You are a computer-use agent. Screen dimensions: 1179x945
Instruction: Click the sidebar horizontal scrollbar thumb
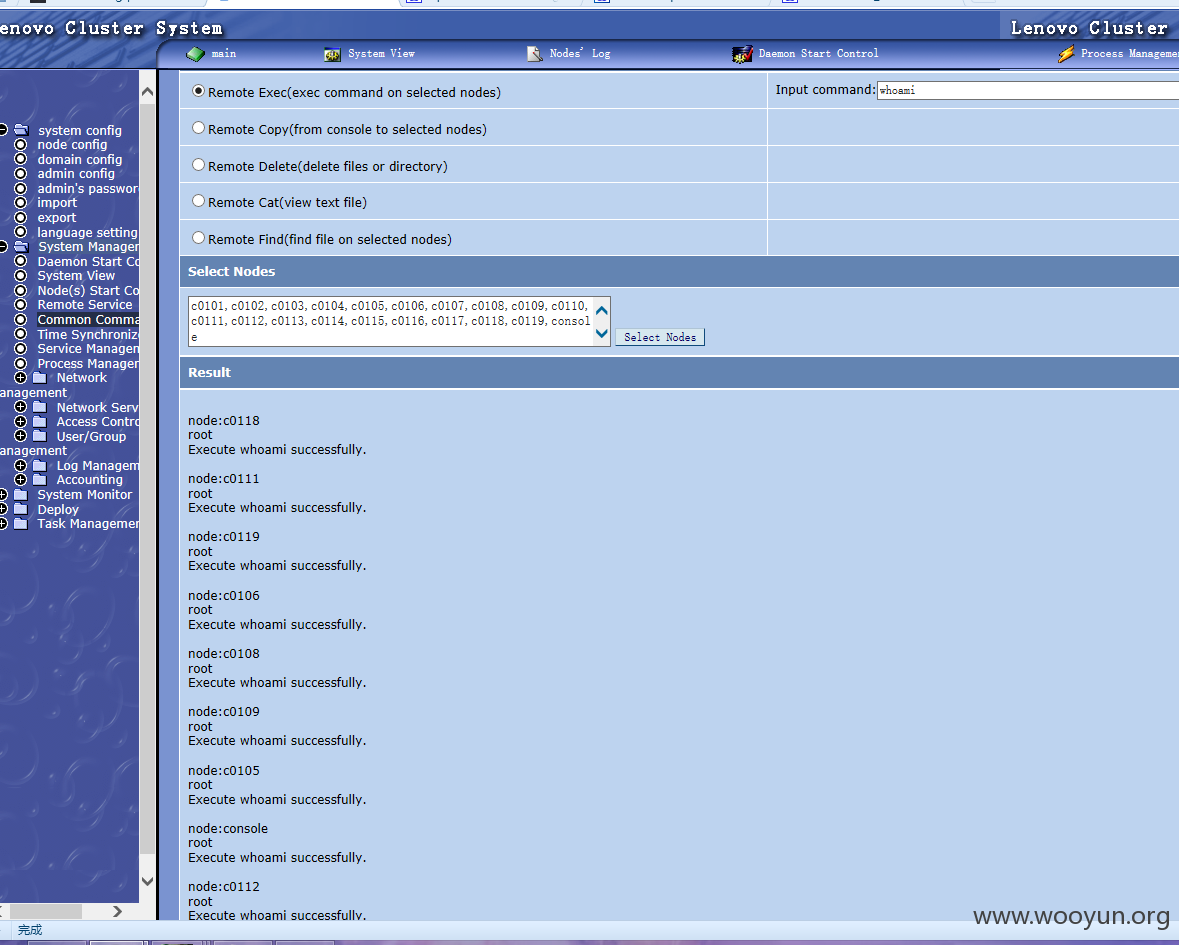click(45, 911)
